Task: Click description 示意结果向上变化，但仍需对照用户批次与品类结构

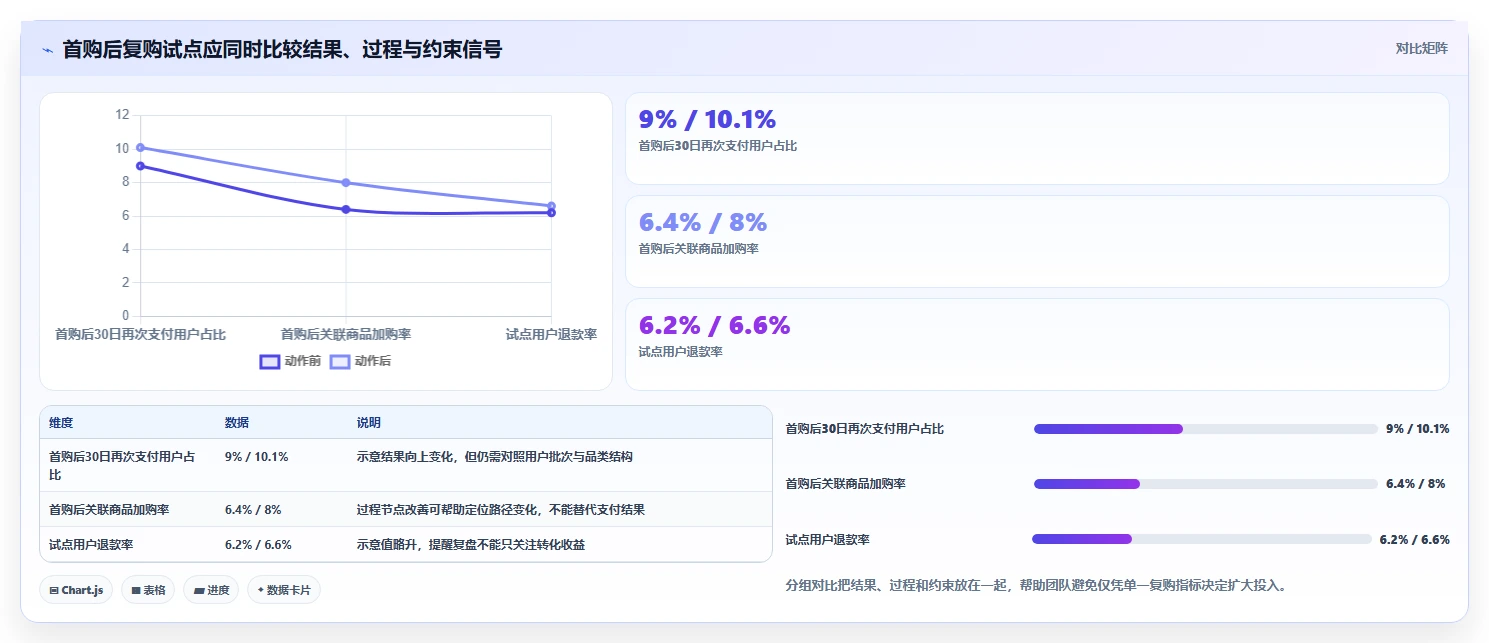Action: pos(495,457)
